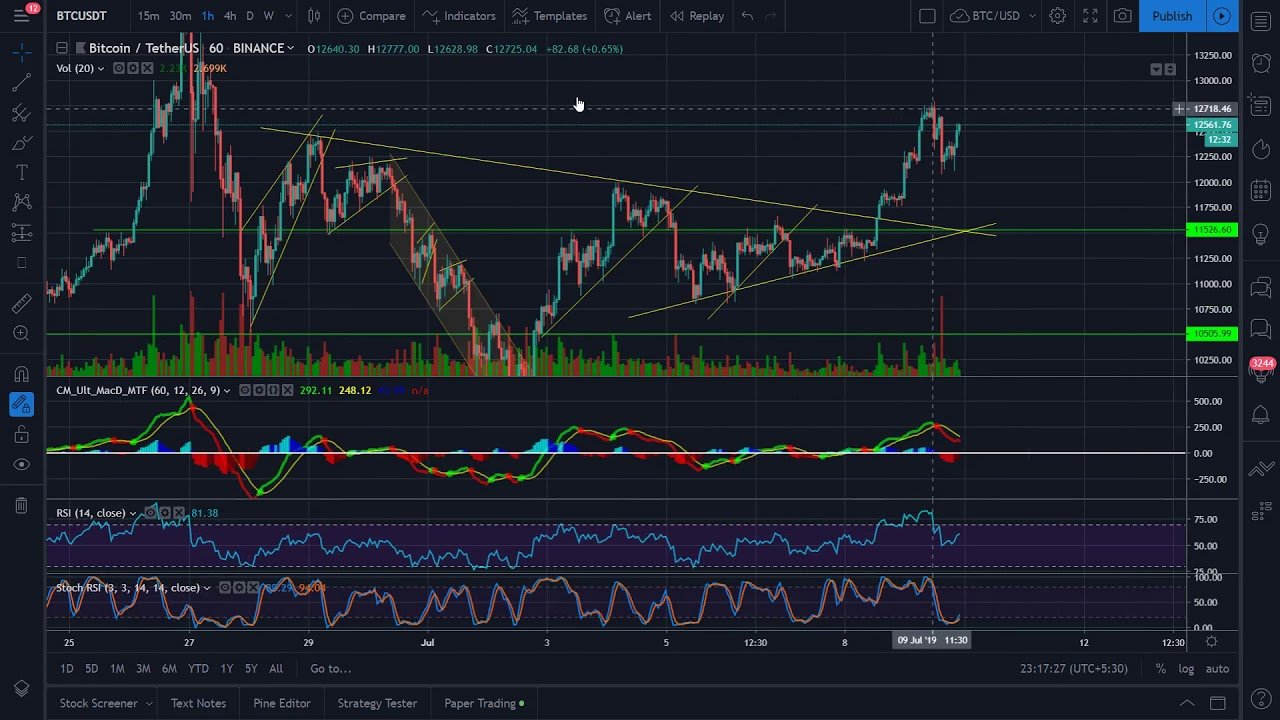Viewport: 1280px width, 720px height.
Task: Select the ruler measure tool
Action: tap(21, 303)
